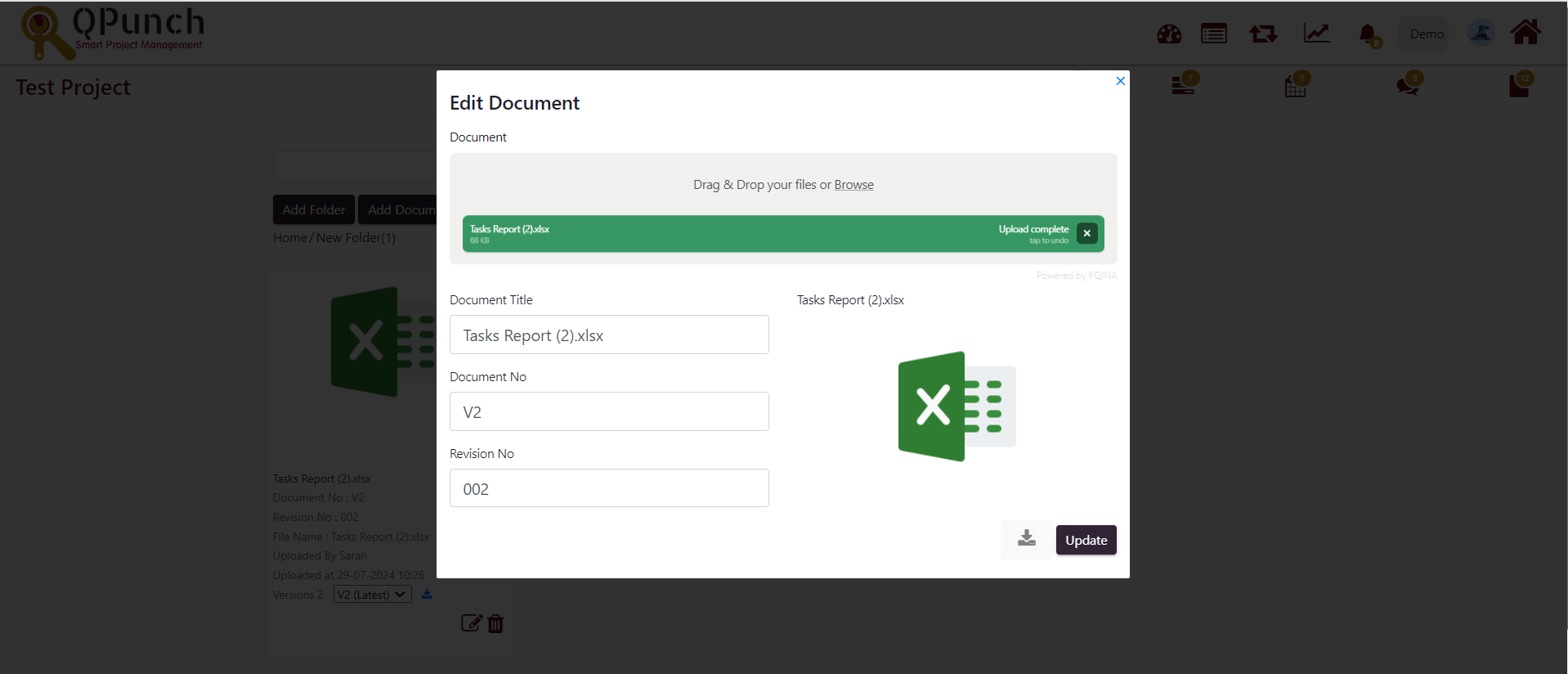The image size is (1568, 674).
Task: Go to home via house icon
Action: pyautogui.click(x=1525, y=33)
